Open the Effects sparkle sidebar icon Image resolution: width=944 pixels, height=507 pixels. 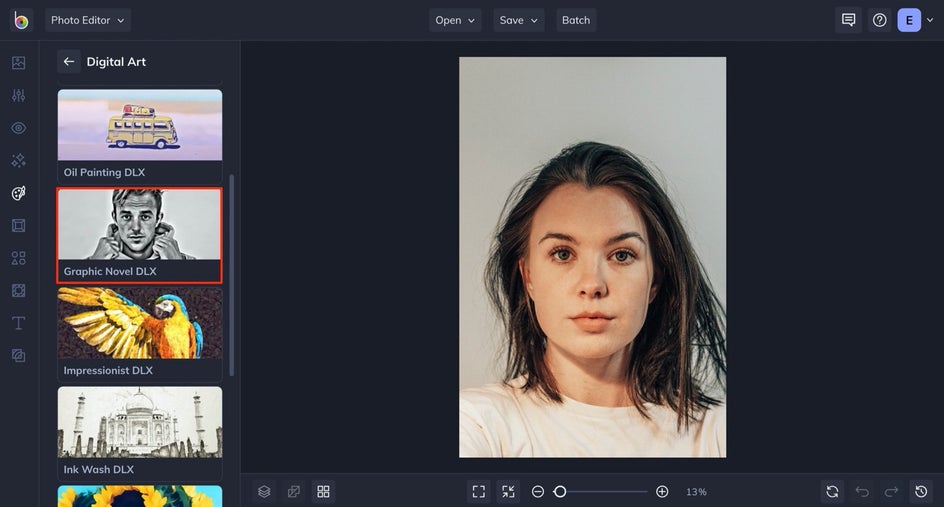click(x=19, y=160)
